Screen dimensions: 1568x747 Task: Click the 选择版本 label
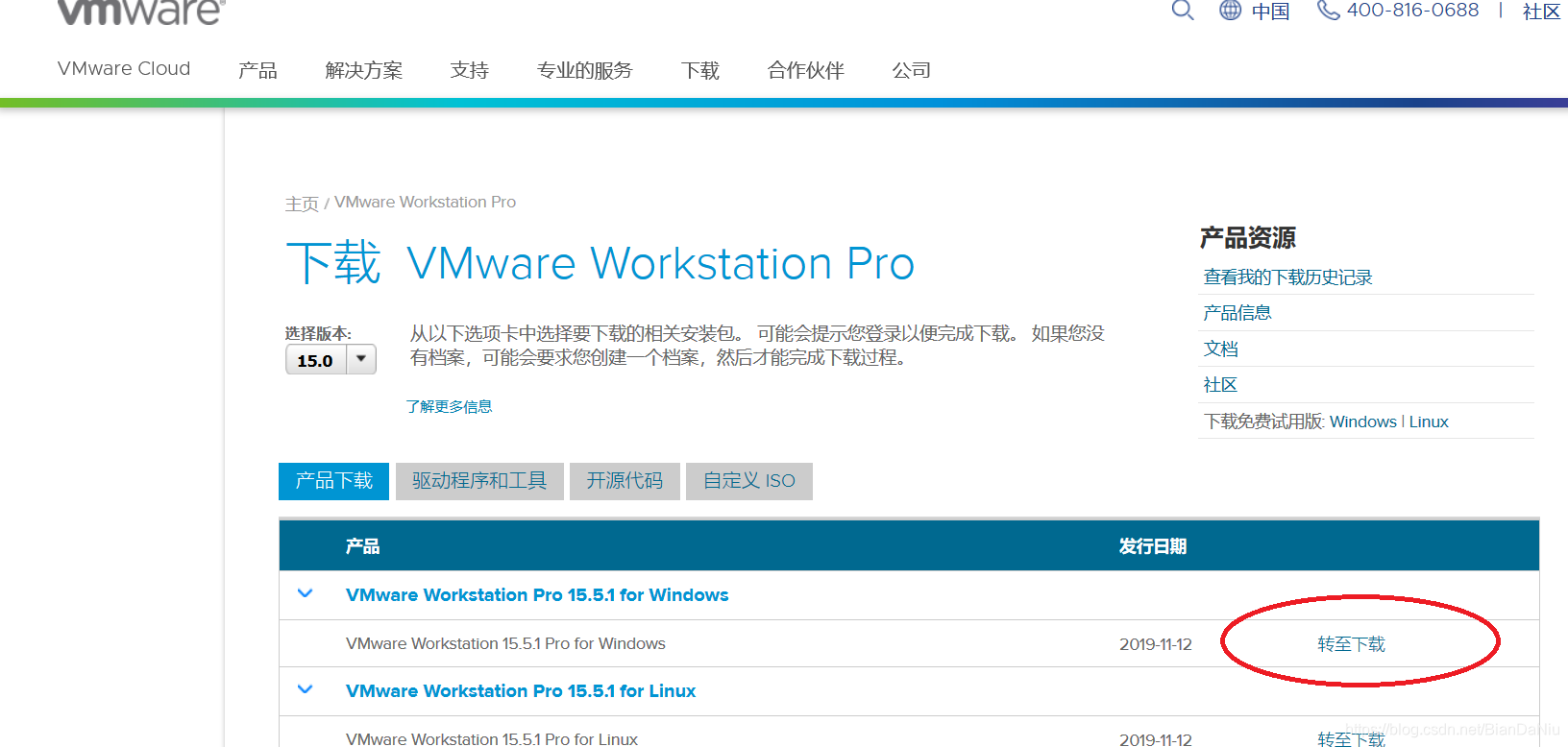point(318,333)
